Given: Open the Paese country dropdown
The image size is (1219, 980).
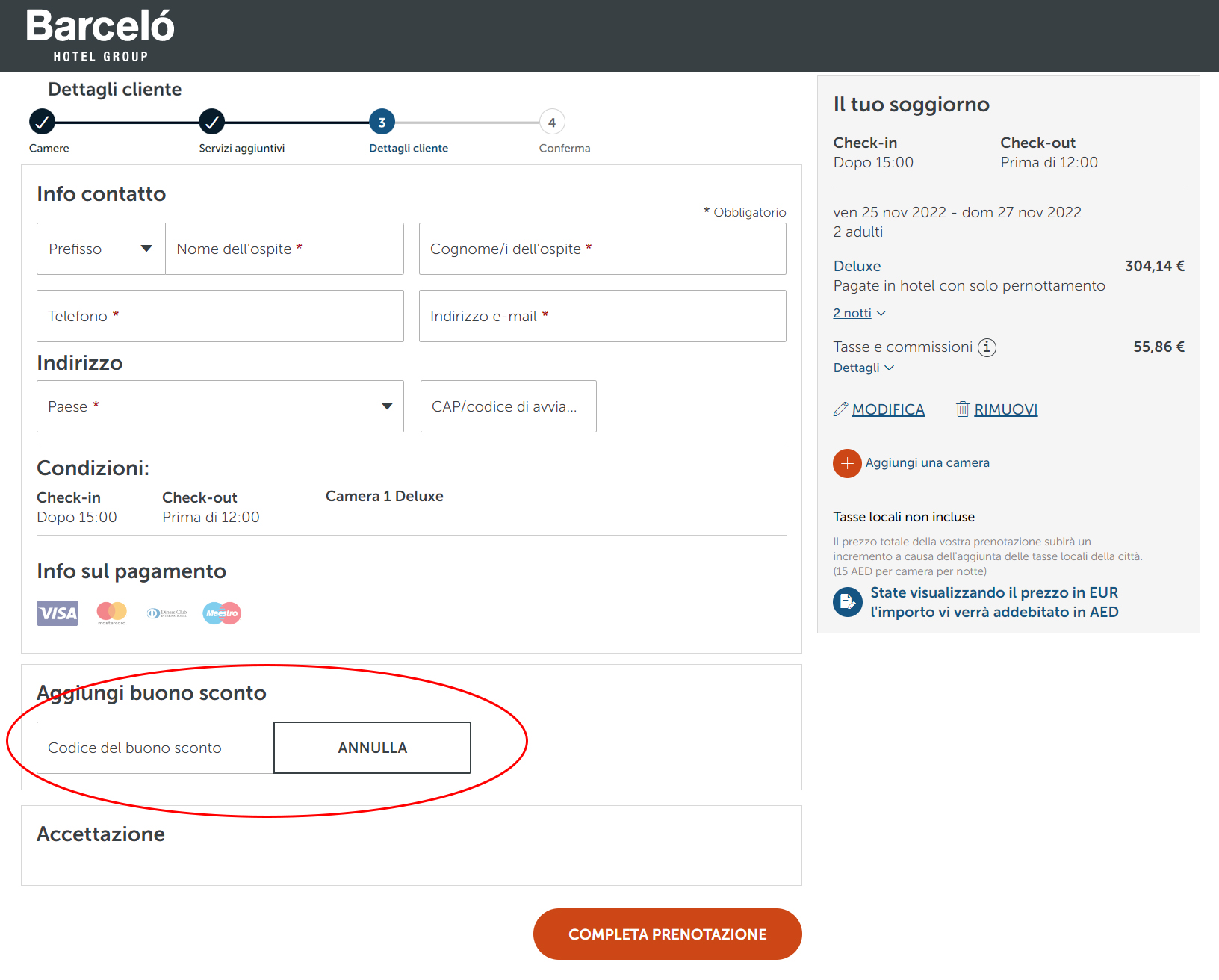Looking at the screenshot, I should [220, 406].
